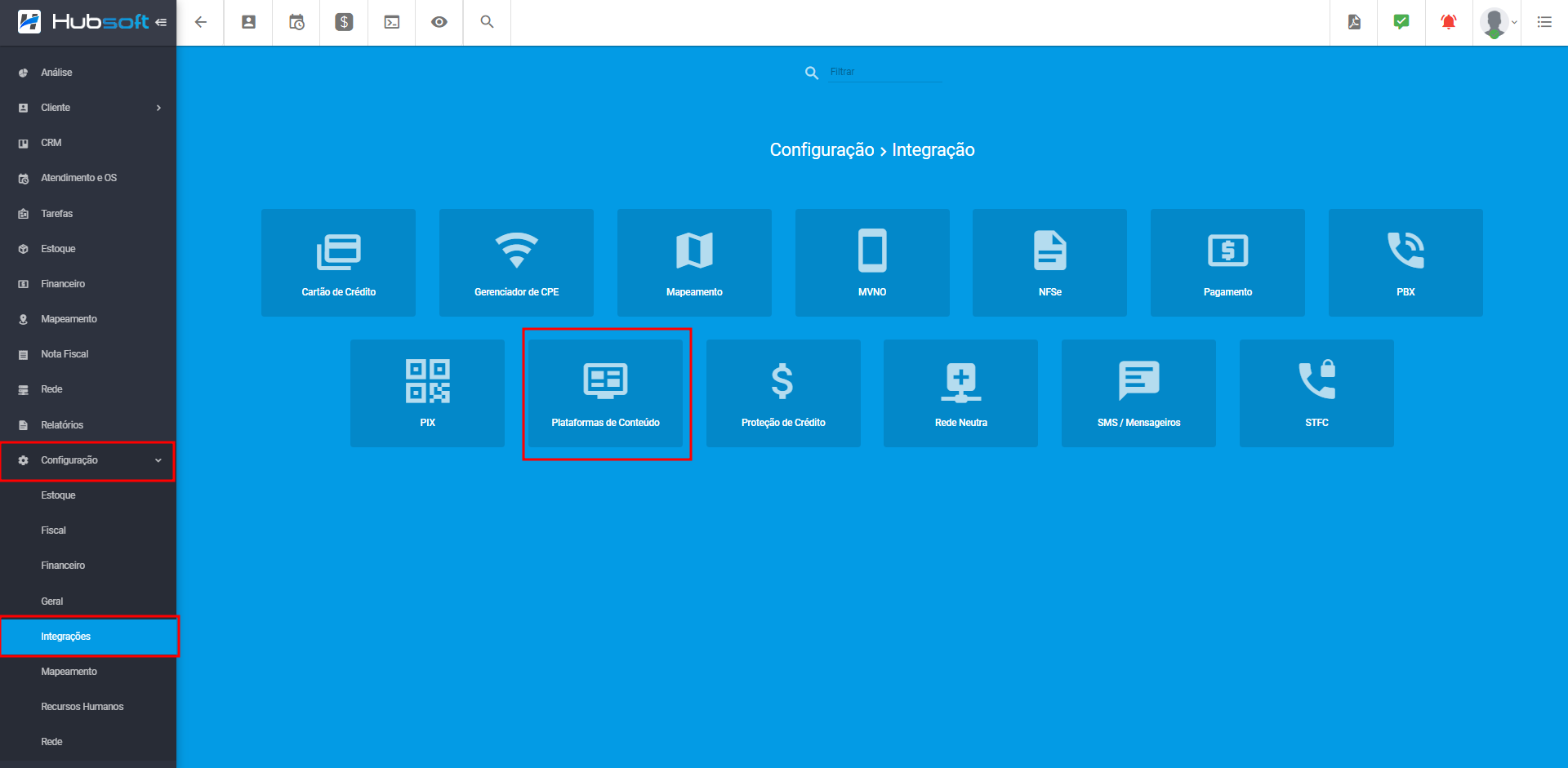Open the MVNO integration tile
Viewport: 1568px width, 768px height.
point(872,263)
